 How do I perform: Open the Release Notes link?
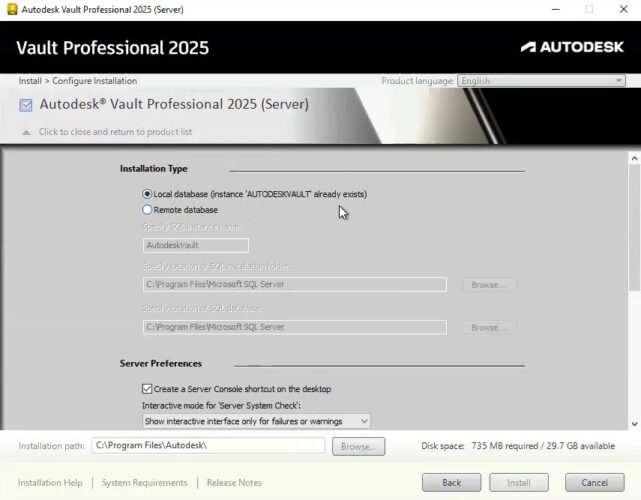pos(234,483)
